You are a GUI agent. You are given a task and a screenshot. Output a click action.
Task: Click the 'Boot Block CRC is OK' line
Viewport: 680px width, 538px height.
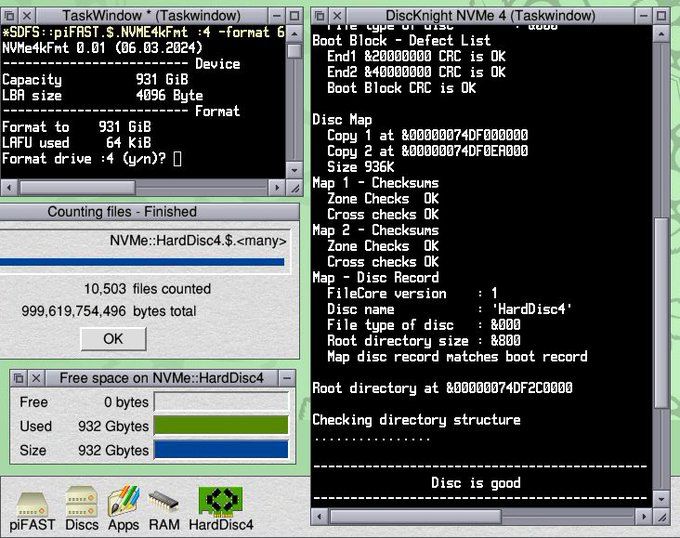pos(402,88)
